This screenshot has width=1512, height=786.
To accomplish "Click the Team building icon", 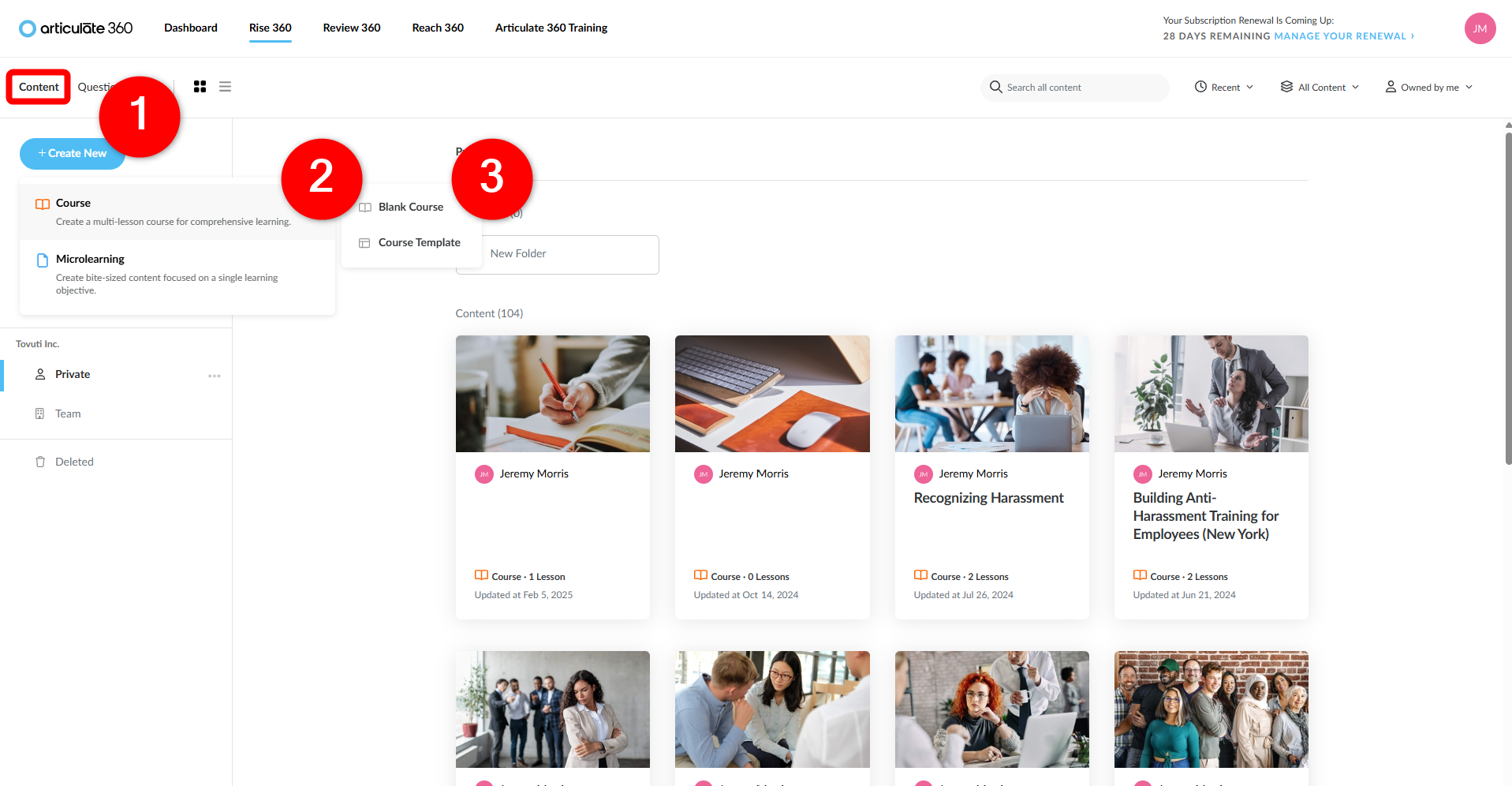I will click(x=39, y=414).
